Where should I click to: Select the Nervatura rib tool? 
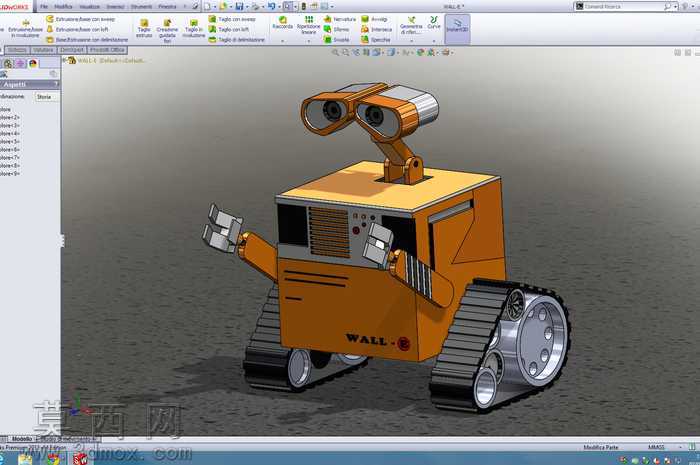(x=340, y=19)
